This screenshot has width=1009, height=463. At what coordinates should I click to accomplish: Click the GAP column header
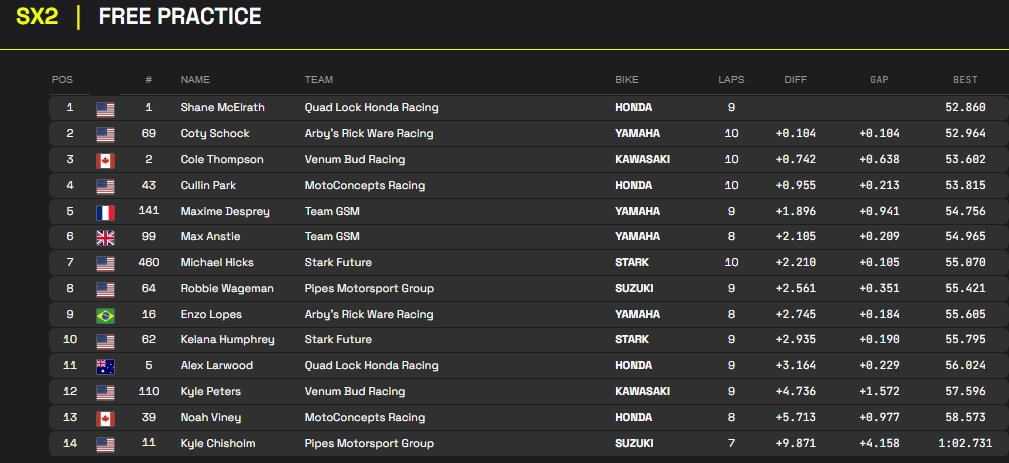click(x=878, y=80)
